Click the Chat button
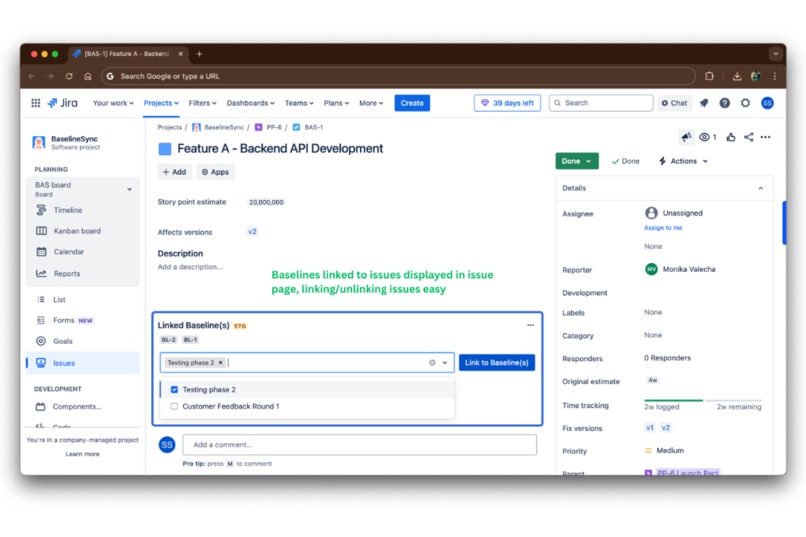Image resolution: width=806 pixels, height=537 pixels. (674, 103)
